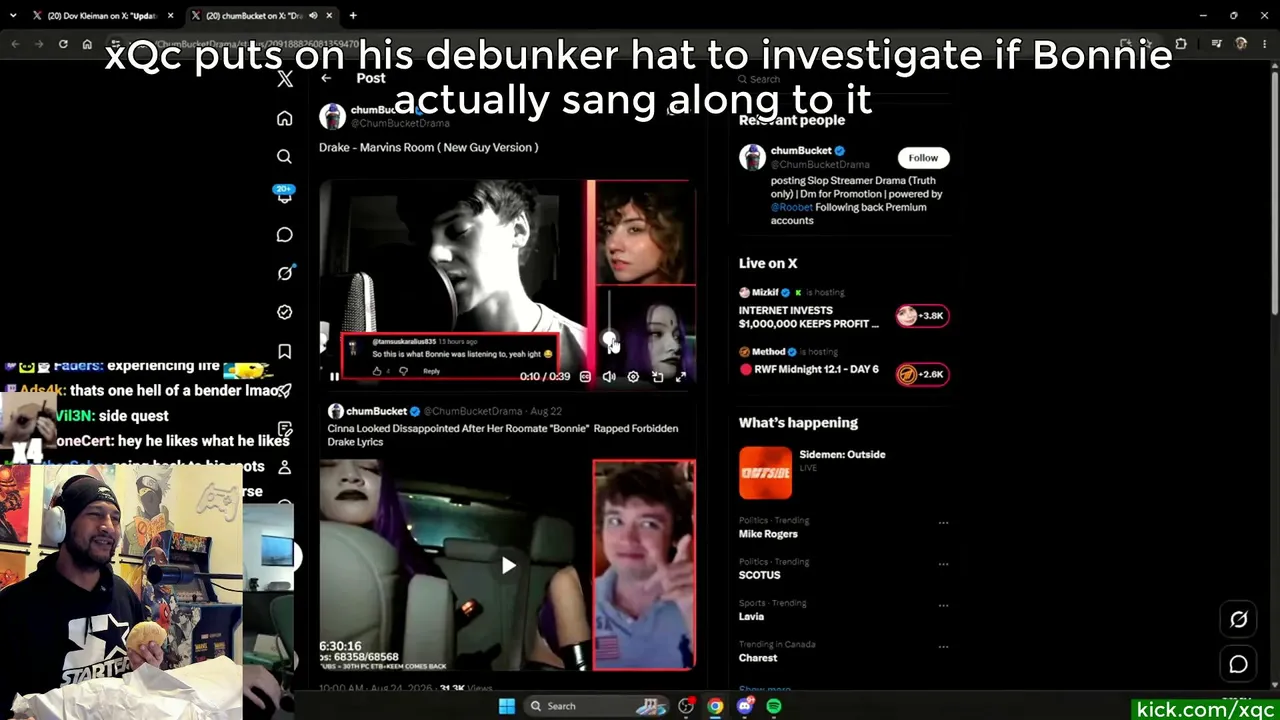Switch to the chumBucket on X tab
This screenshot has height=720, width=1280.
pyautogui.click(x=262, y=16)
